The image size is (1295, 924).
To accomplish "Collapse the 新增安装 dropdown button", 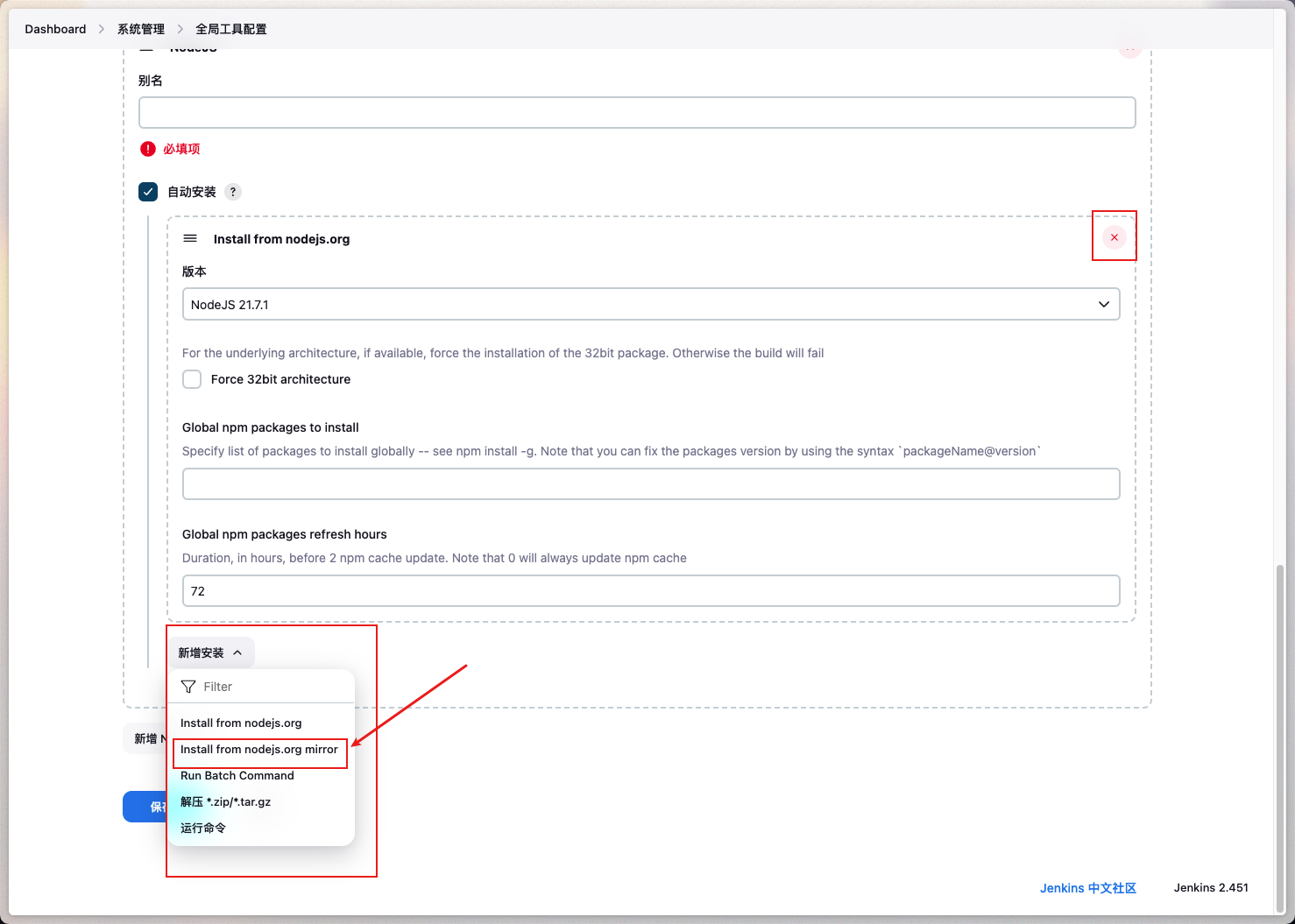I will coord(210,652).
